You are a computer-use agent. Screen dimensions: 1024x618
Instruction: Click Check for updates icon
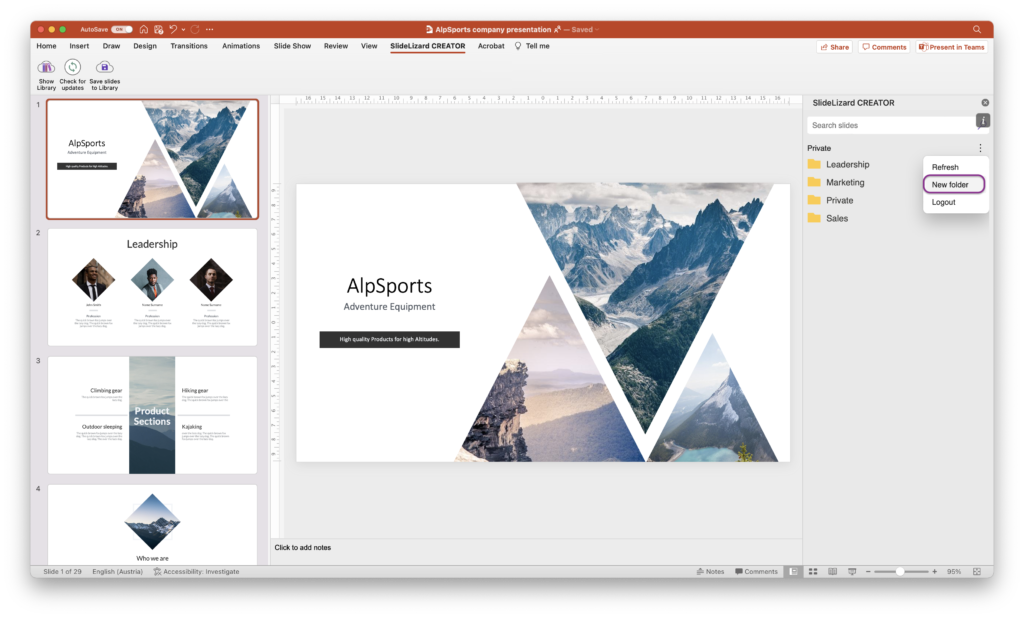[72, 67]
